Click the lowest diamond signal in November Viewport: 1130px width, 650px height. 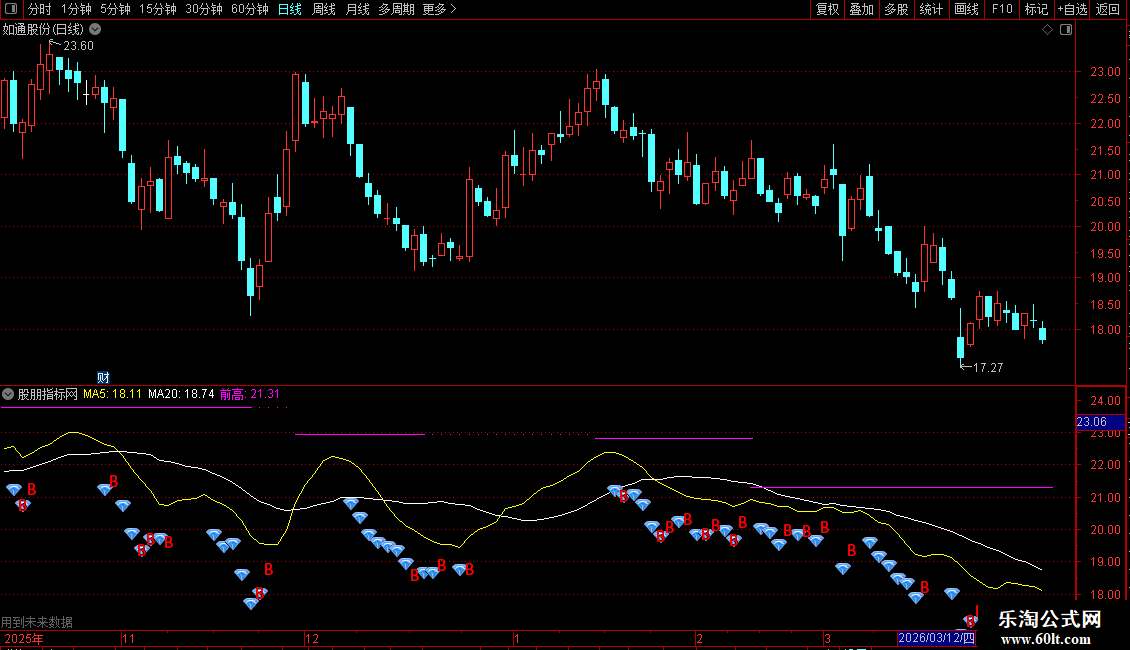(250, 604)
